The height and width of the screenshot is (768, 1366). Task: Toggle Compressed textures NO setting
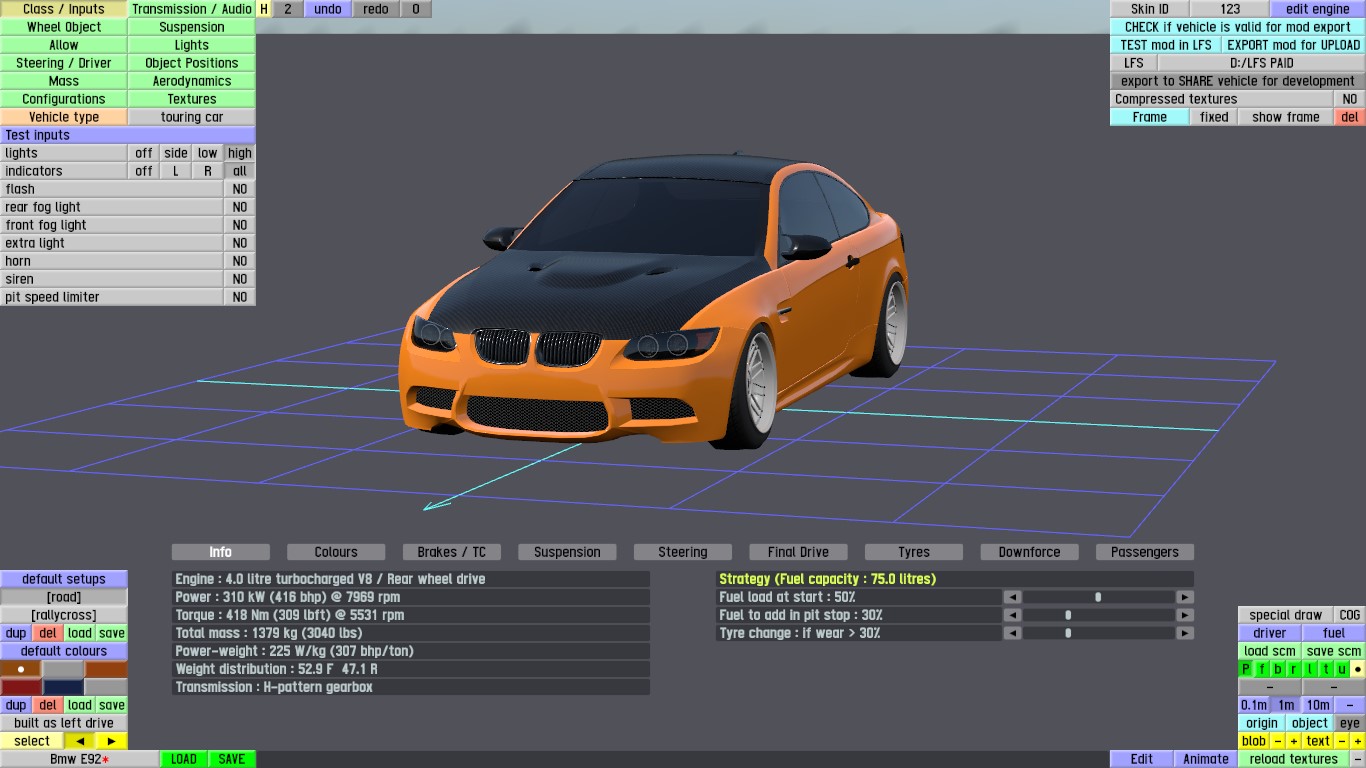(1350, 99)
